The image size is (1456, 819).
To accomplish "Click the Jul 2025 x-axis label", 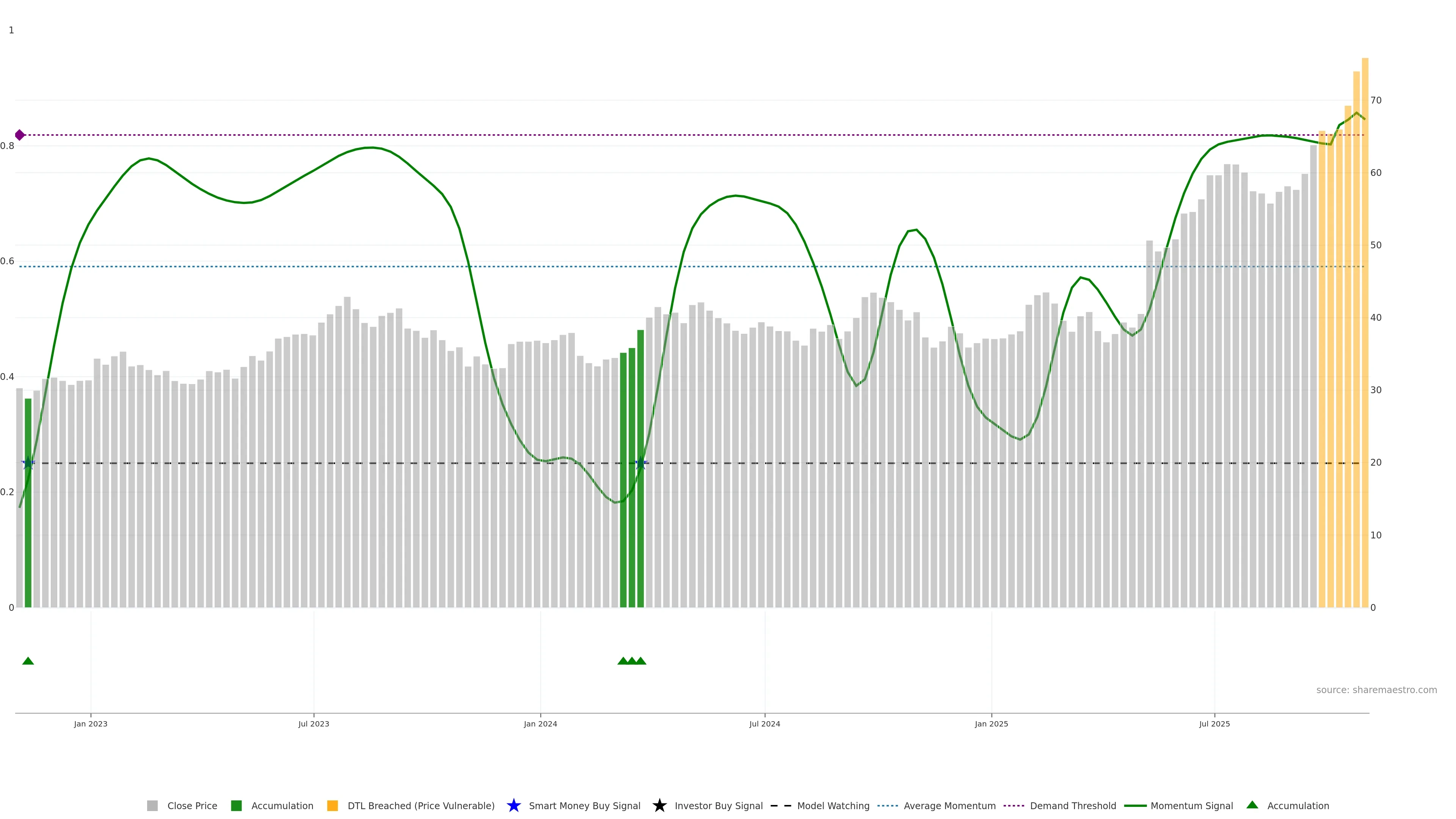I will click(x=1214, y=723).
